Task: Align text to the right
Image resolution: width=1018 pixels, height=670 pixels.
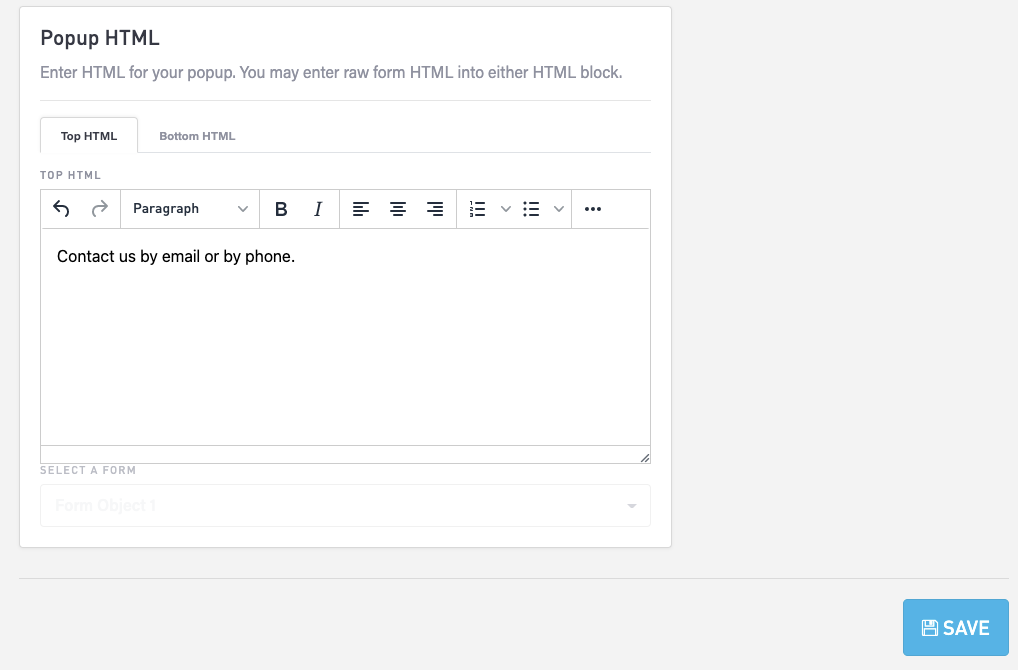Action: click(435, 209)
